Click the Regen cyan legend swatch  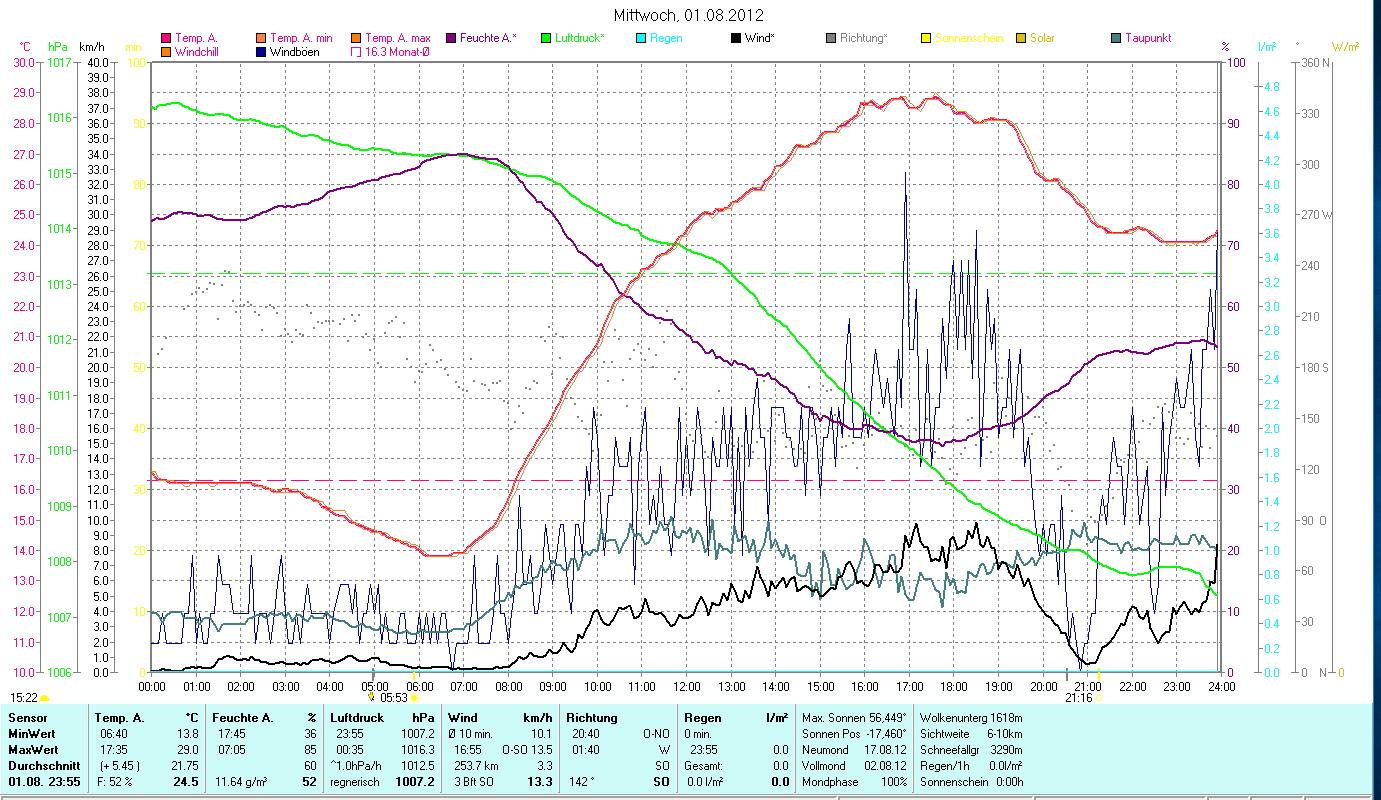coord(641,39)
